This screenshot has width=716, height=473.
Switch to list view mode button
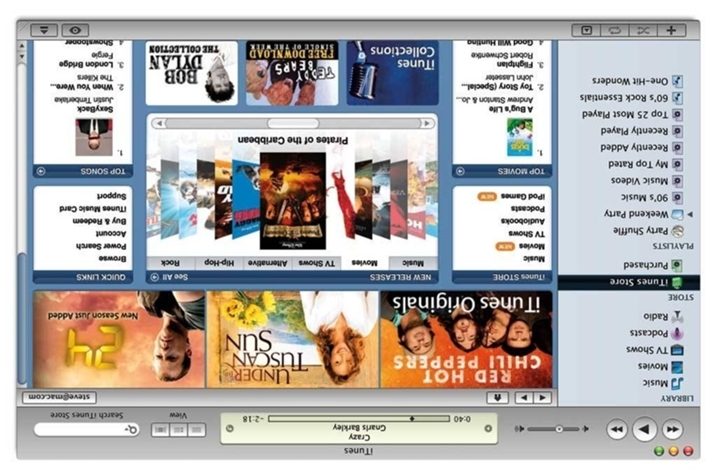tap(197, 430)
